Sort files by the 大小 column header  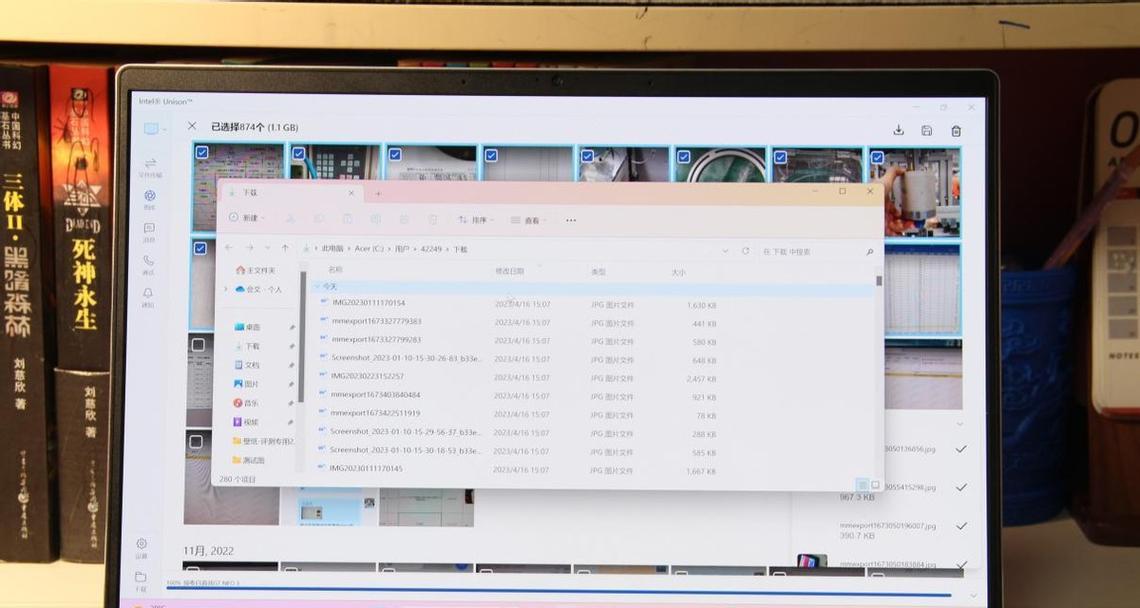click(x=678, y=272)
